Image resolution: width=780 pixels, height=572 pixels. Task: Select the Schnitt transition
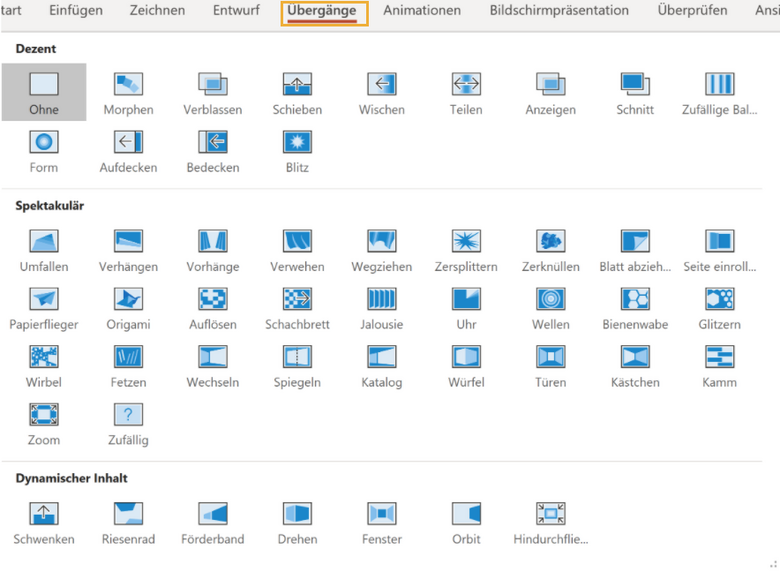(x=635, y=92)
